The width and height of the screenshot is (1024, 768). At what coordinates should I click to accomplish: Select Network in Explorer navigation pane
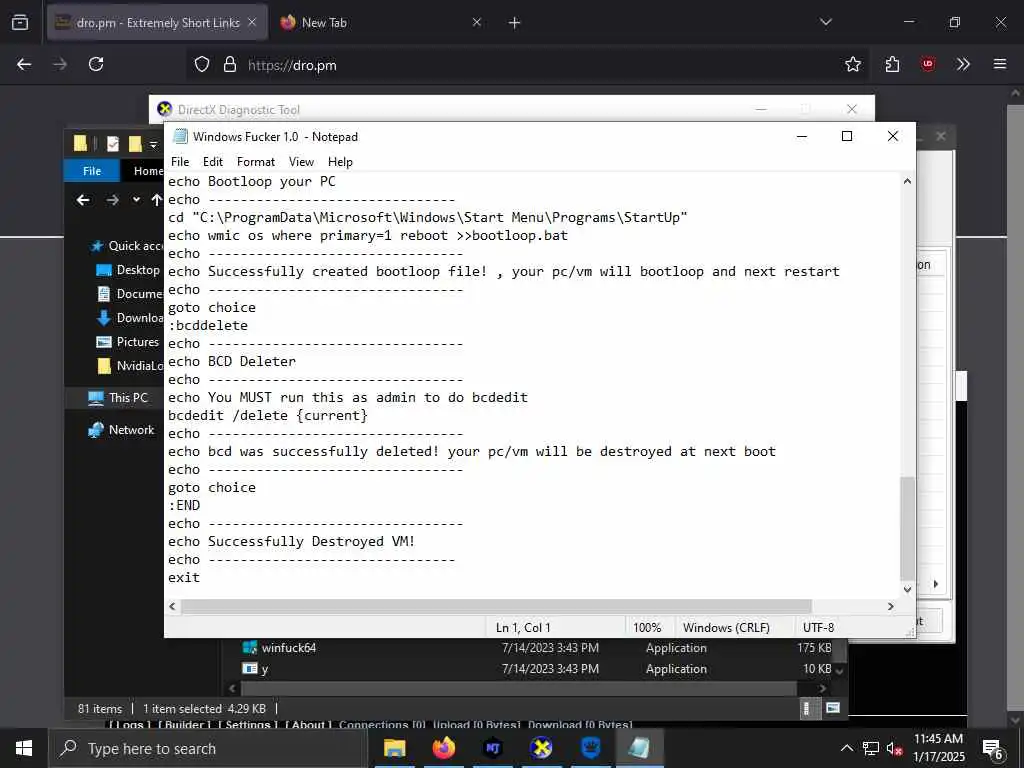(121, 430)
